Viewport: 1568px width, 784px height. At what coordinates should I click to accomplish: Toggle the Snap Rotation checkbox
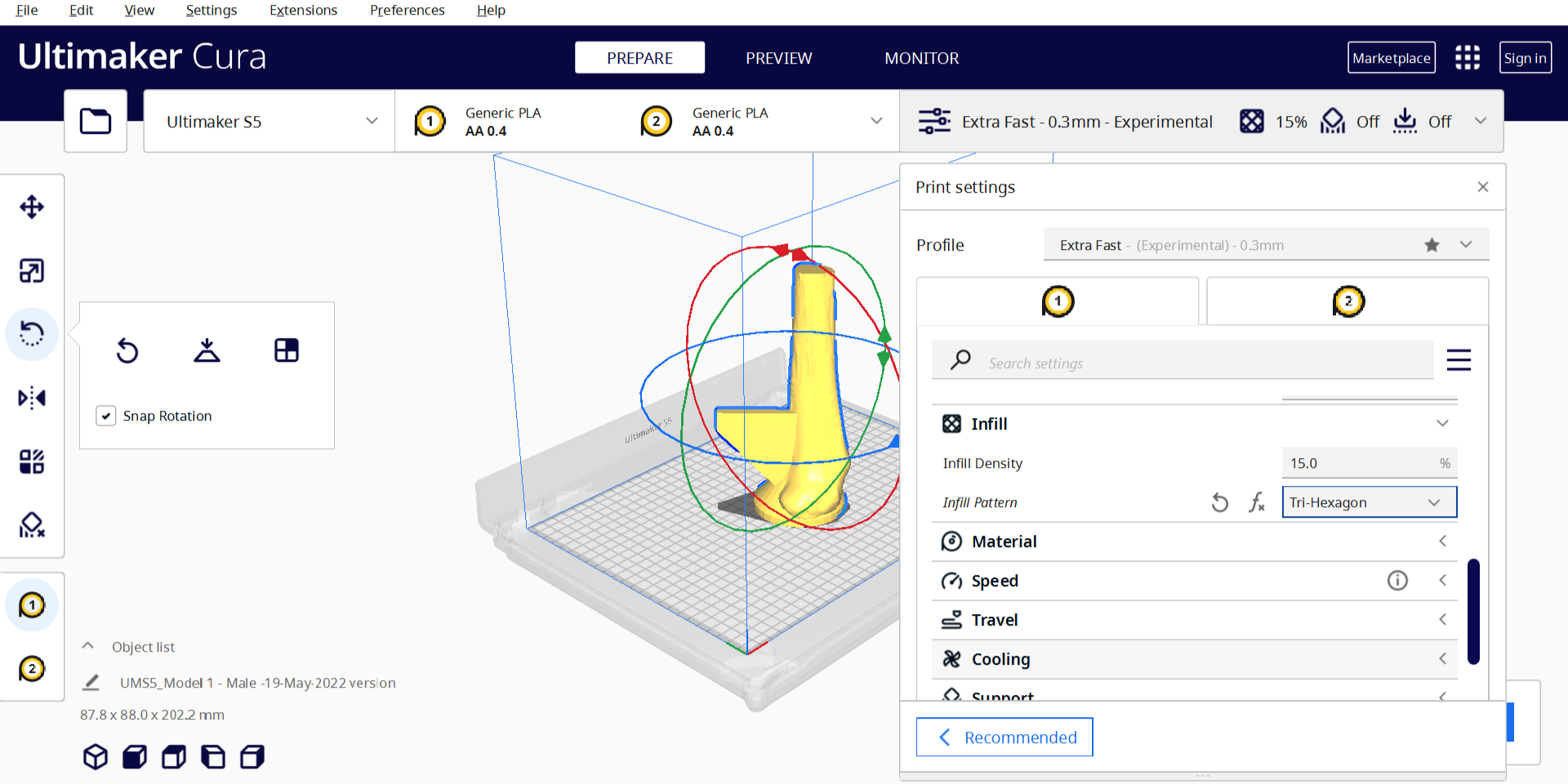point(106,416)
